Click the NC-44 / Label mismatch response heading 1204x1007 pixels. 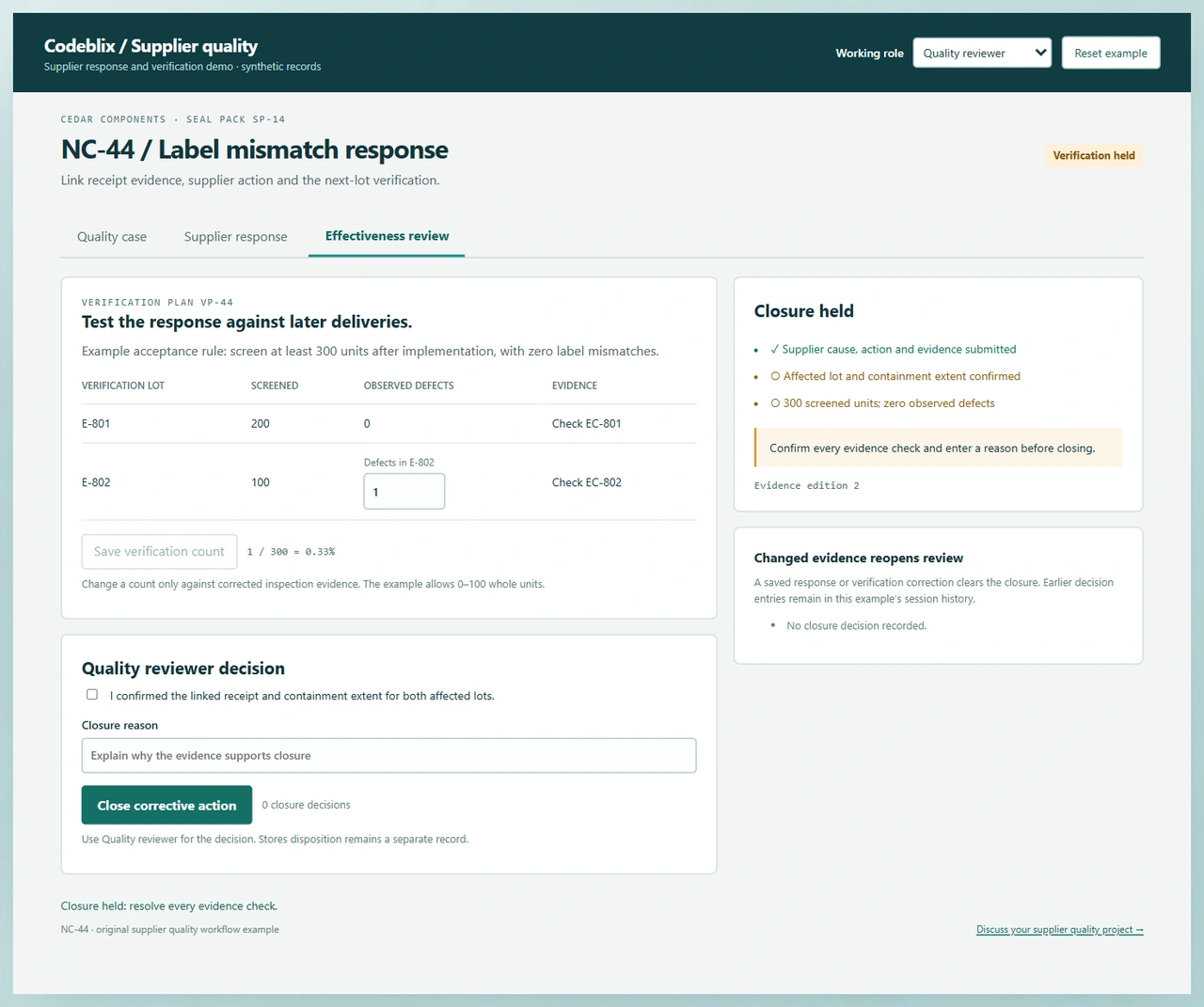pos(255,150)
